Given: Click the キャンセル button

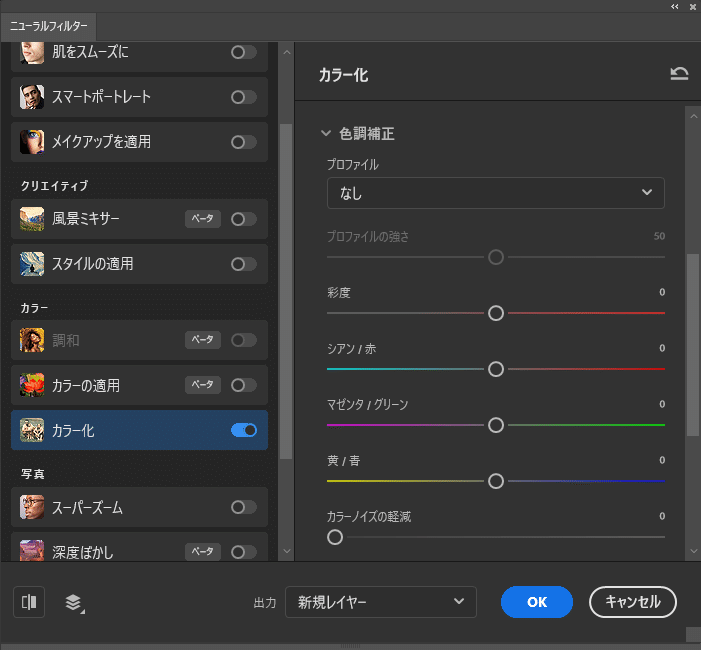Looking at the screenshot, I should click(633, 602).
